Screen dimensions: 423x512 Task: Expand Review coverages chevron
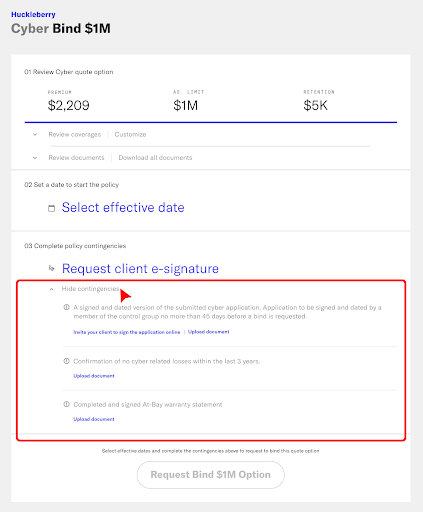[x=35, y=135]
